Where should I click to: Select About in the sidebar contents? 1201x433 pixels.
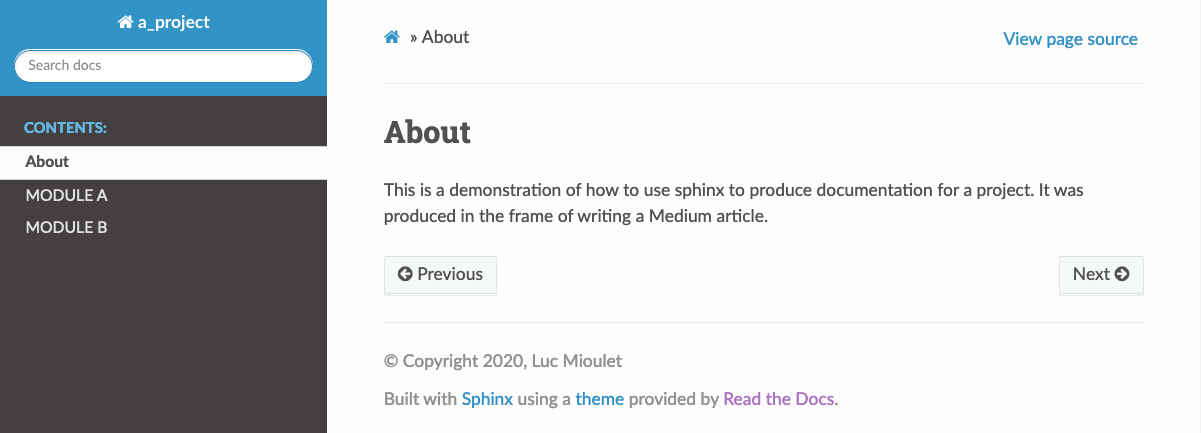point(163,161)
